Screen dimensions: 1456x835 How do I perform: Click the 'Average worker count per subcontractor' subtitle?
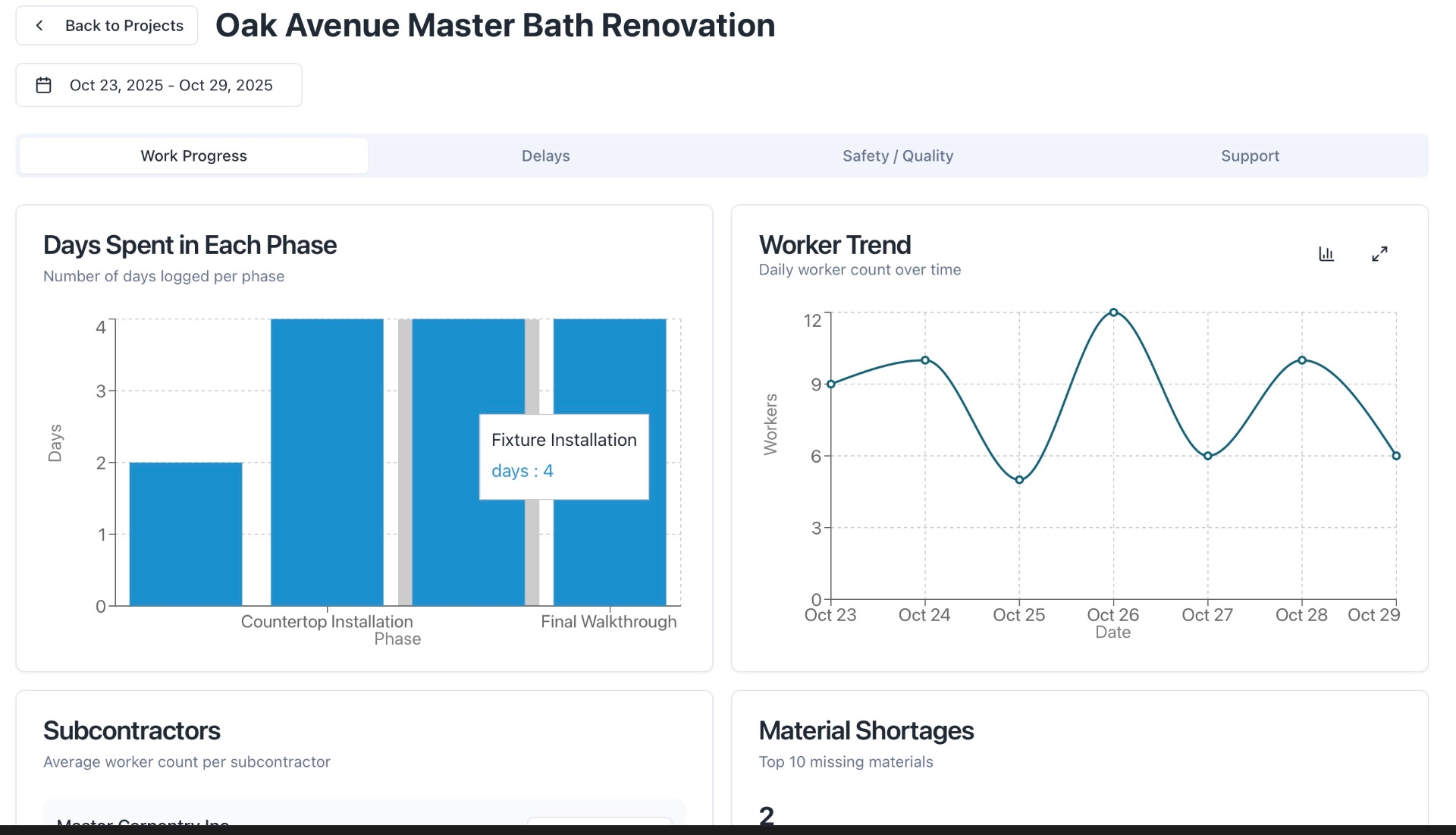click(x=187, y=761)
